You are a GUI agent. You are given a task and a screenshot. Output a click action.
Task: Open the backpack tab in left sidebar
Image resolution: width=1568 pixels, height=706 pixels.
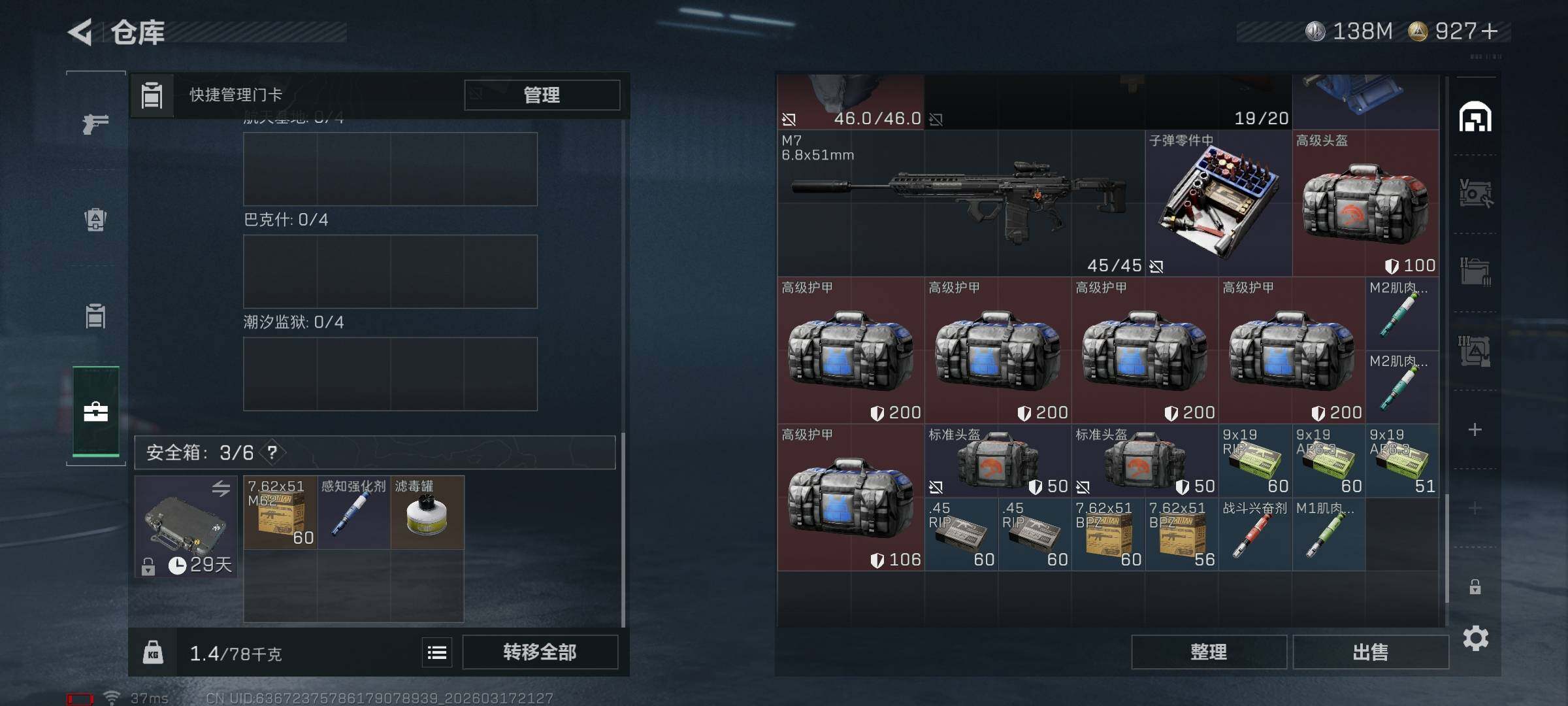95,219
